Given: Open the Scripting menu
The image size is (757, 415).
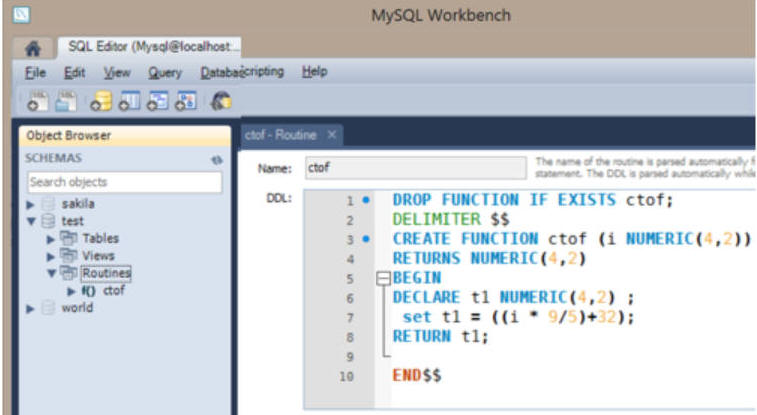Looking at the screenshot, I should coord(263,71).
